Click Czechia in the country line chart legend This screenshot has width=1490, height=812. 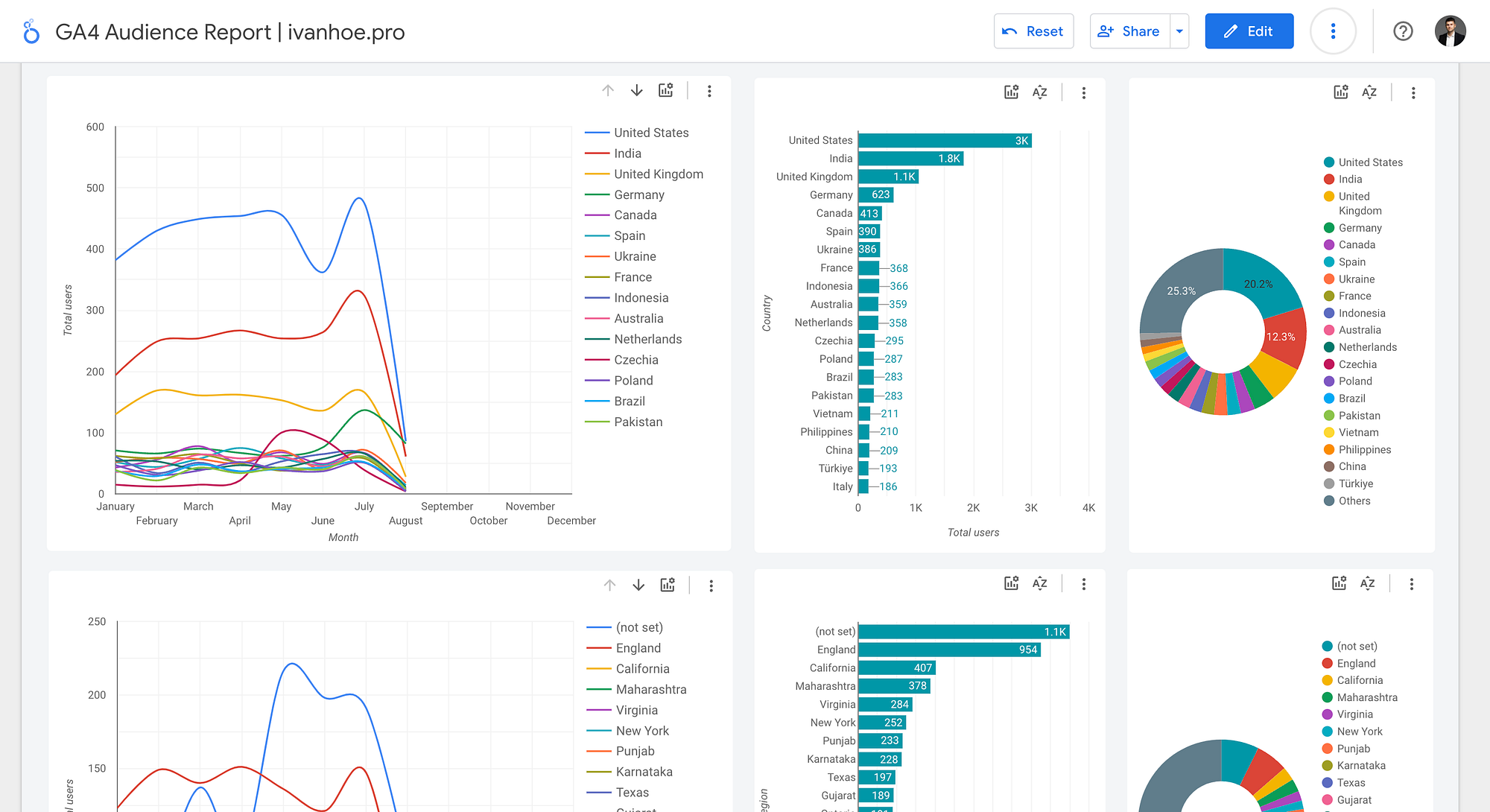pos(636,360)
